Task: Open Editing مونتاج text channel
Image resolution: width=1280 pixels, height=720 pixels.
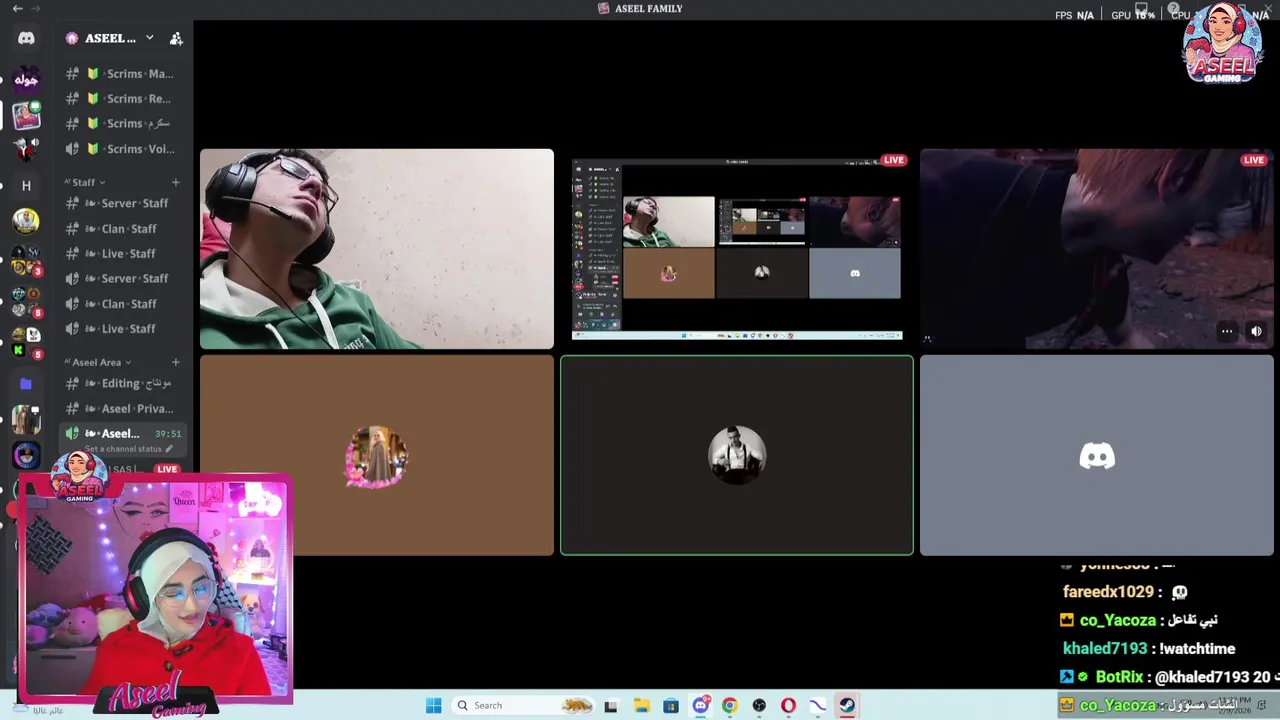Action: point(124,383)
